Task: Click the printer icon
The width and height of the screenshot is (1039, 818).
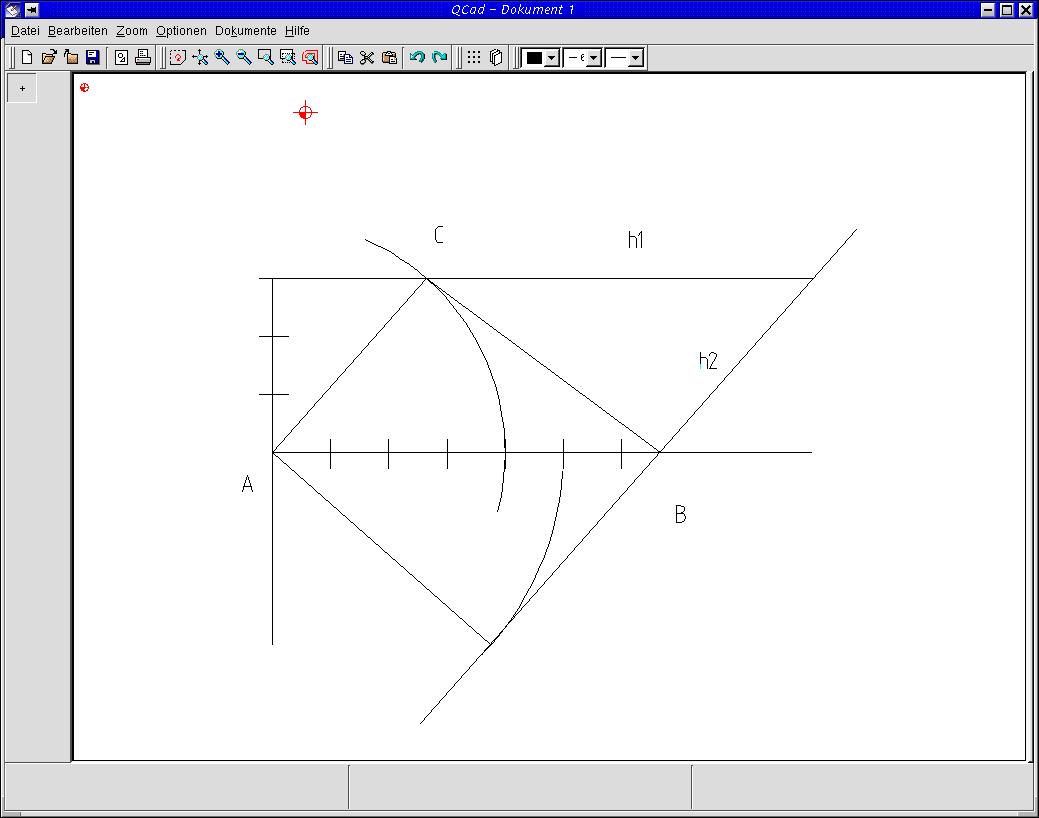Action: click(x=143, y=58)
